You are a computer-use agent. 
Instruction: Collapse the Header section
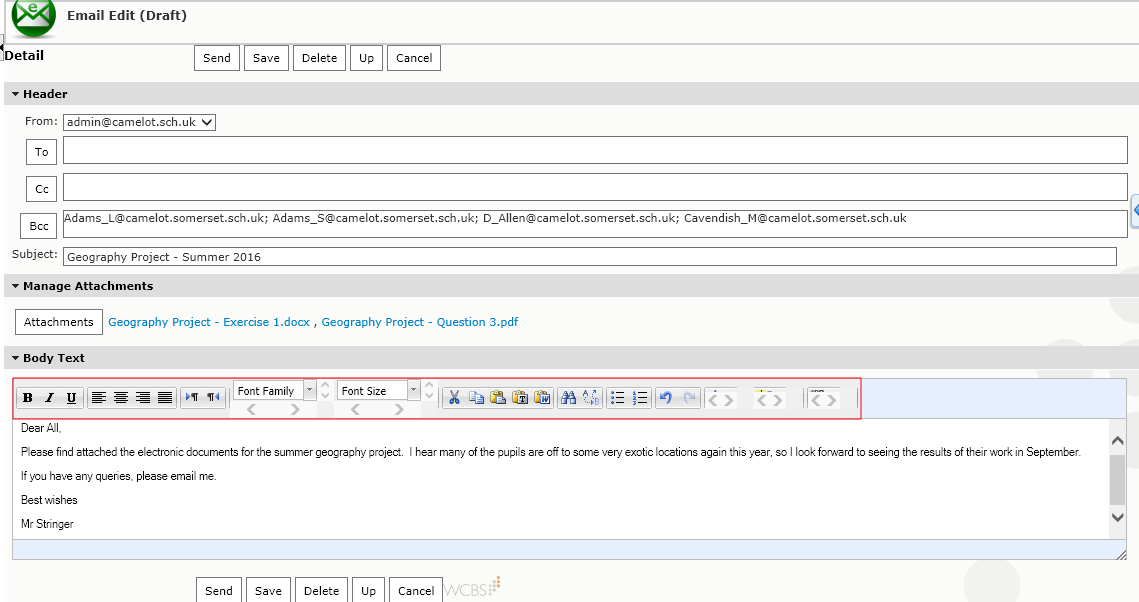(16, 94)
